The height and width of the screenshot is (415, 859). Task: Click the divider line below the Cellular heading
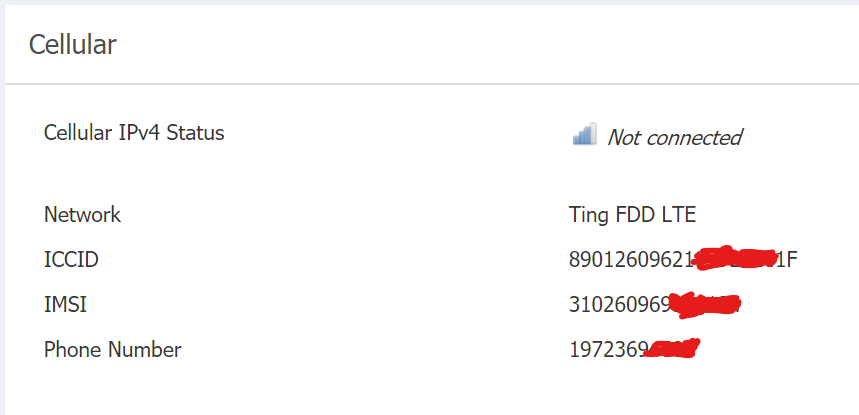coord(430,84)
